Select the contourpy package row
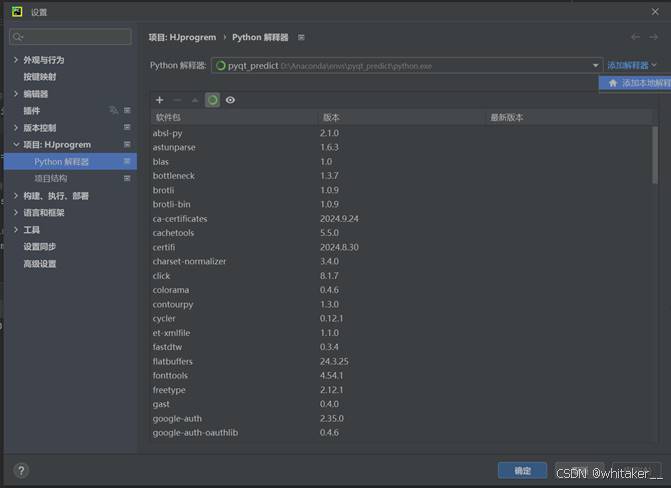This screenshot has width=671, height=488. (401, 304)
